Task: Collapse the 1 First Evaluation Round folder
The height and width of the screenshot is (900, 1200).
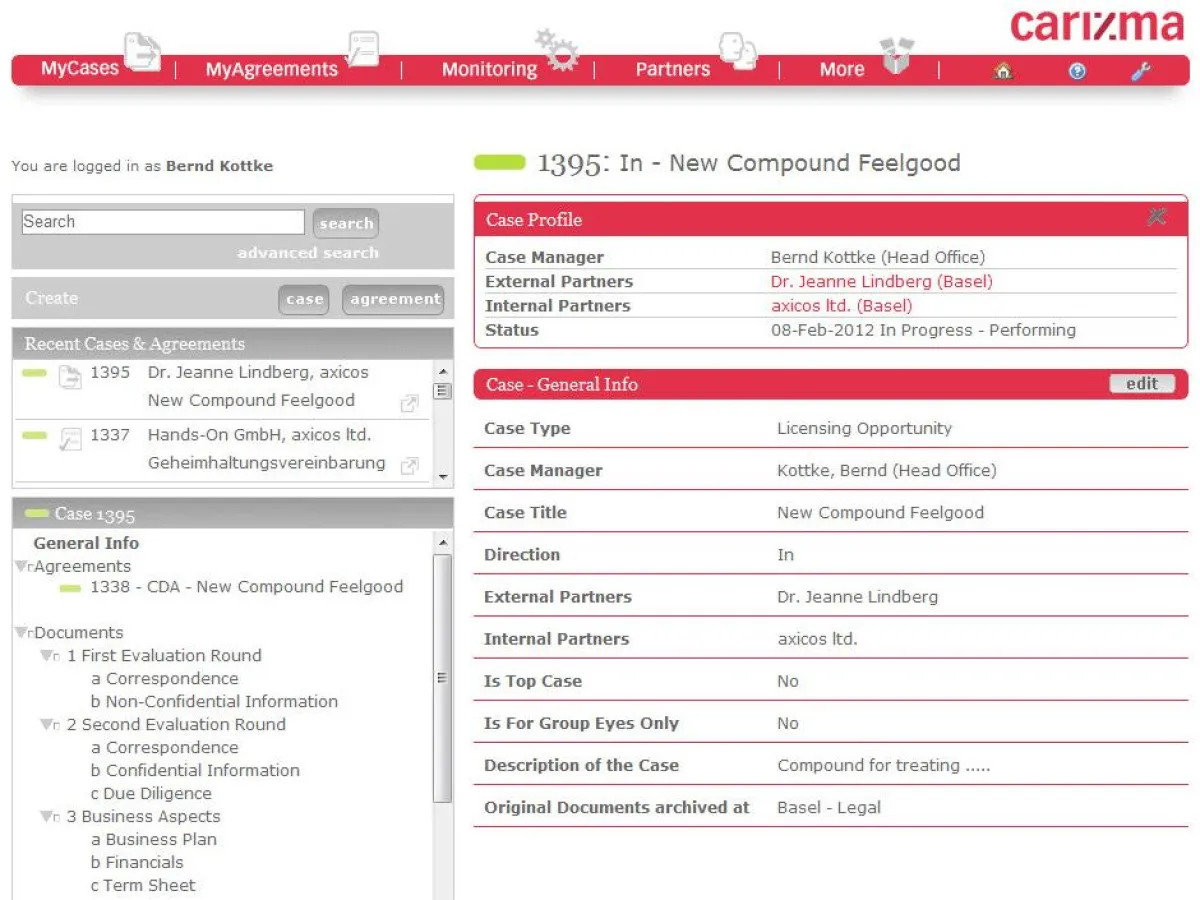Action: tap(47, 656)
